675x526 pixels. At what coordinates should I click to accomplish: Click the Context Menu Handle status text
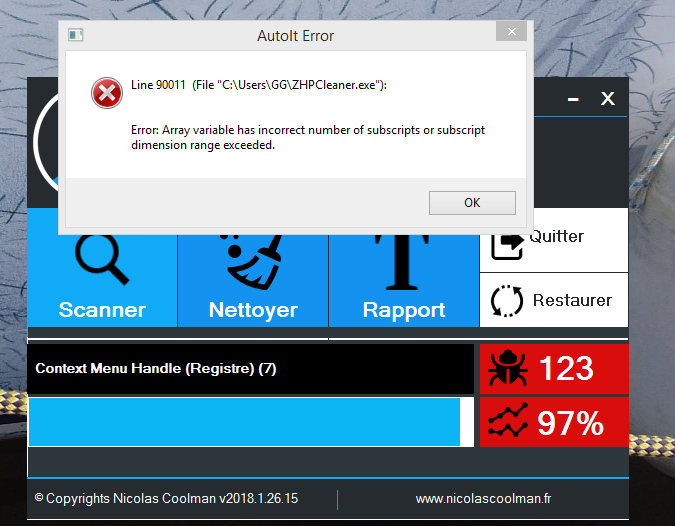156,369
